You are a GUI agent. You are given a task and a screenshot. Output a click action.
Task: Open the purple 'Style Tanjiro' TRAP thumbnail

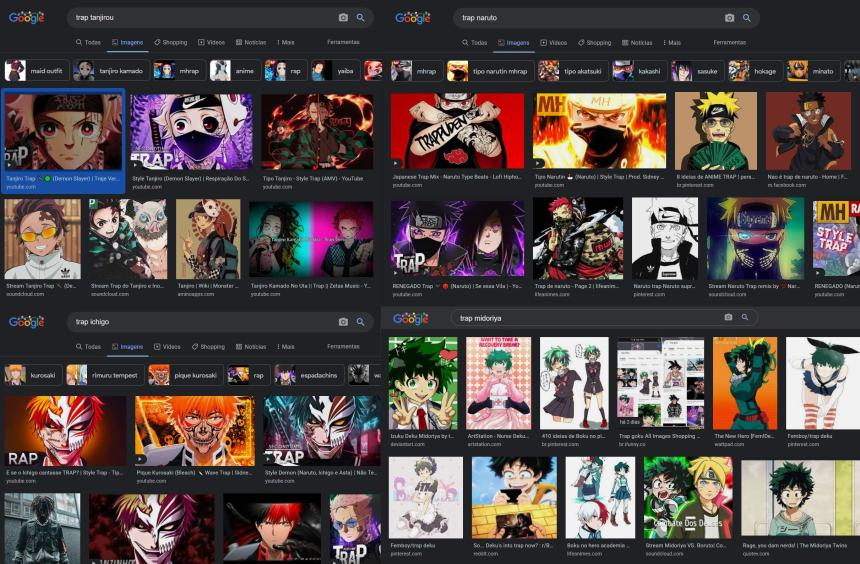(191, 132)
